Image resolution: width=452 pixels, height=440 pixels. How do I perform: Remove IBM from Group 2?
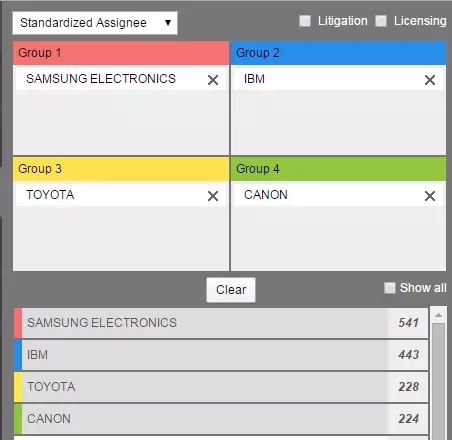pyautogui.click(x=430, y=80)
